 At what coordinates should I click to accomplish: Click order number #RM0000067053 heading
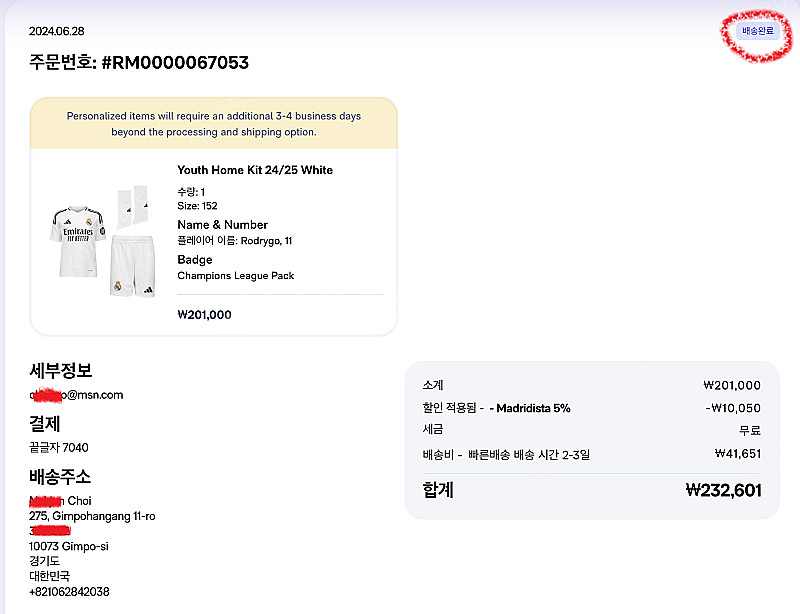coord(139,63)
